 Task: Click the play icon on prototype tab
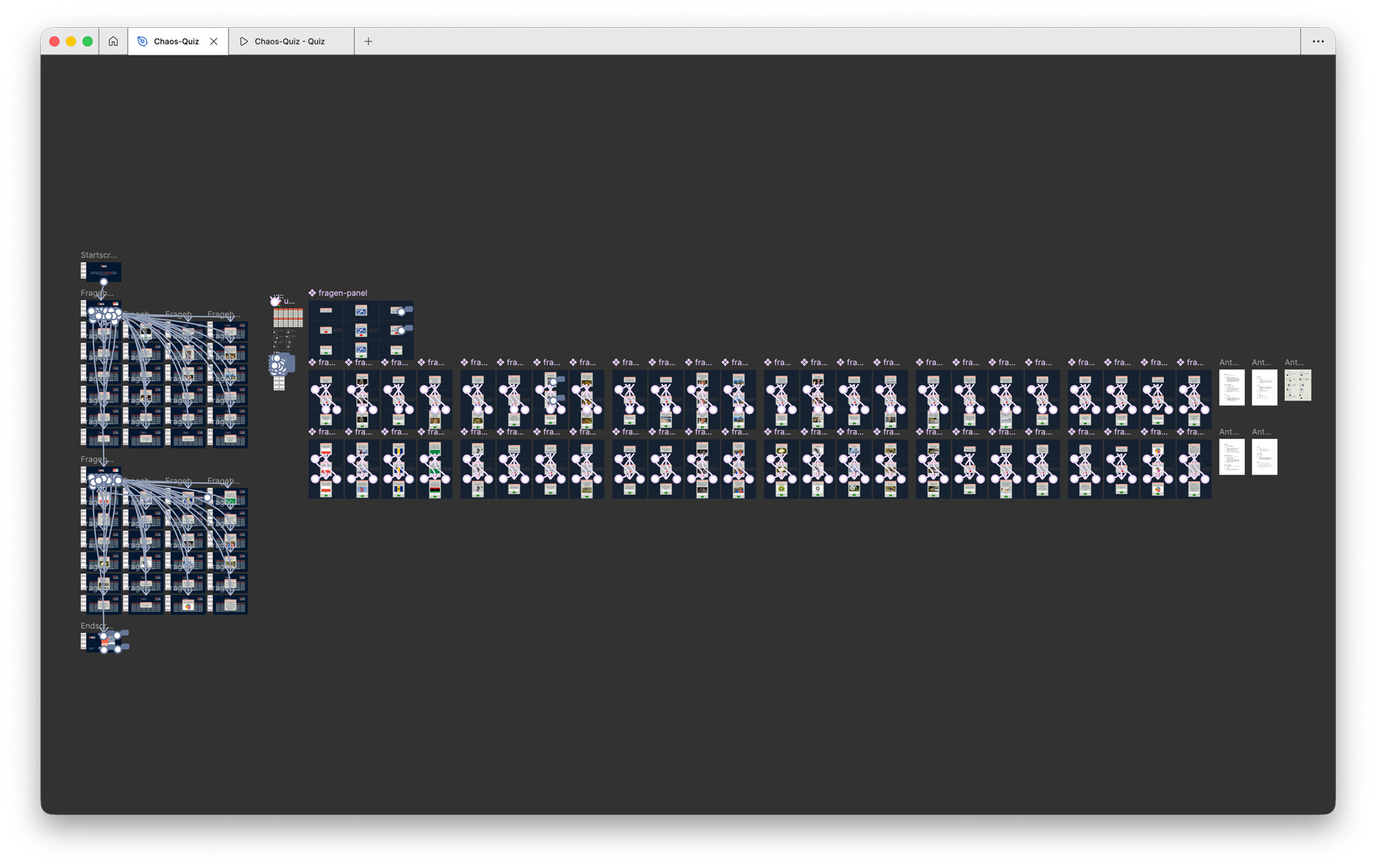click(244, 42)
